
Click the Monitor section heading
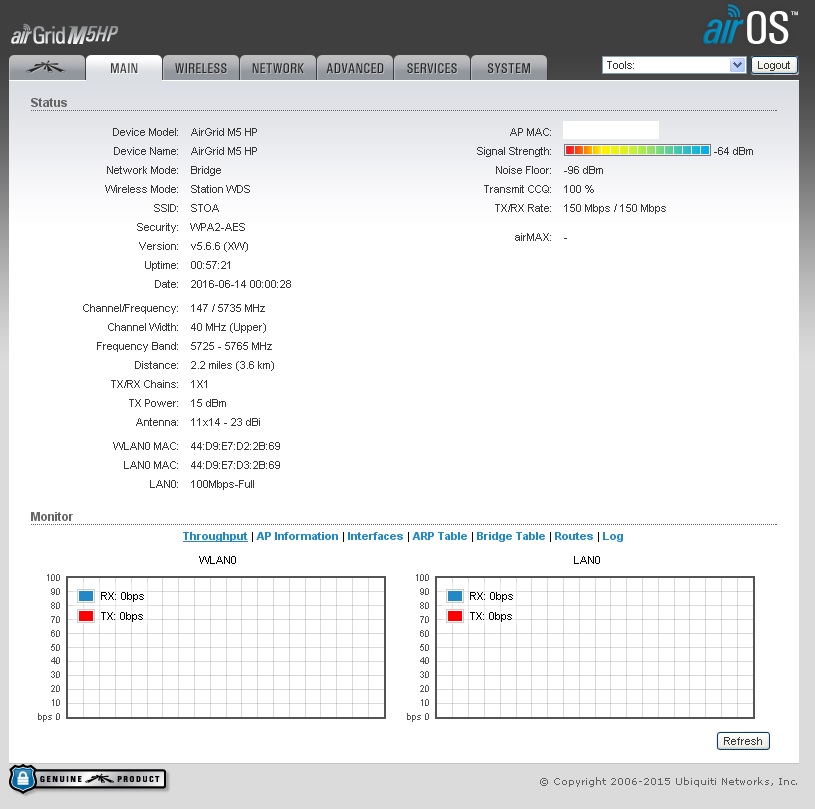[x=51, y=516]
